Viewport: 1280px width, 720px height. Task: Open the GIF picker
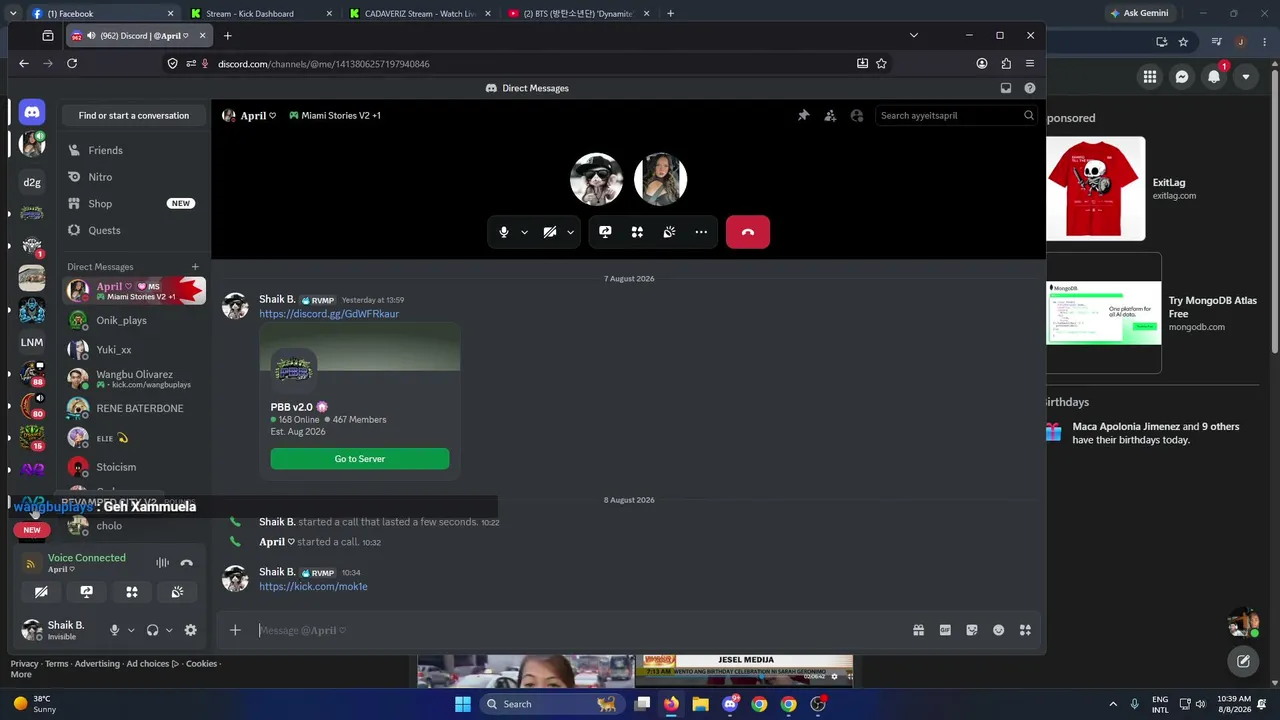coord(945,630)
